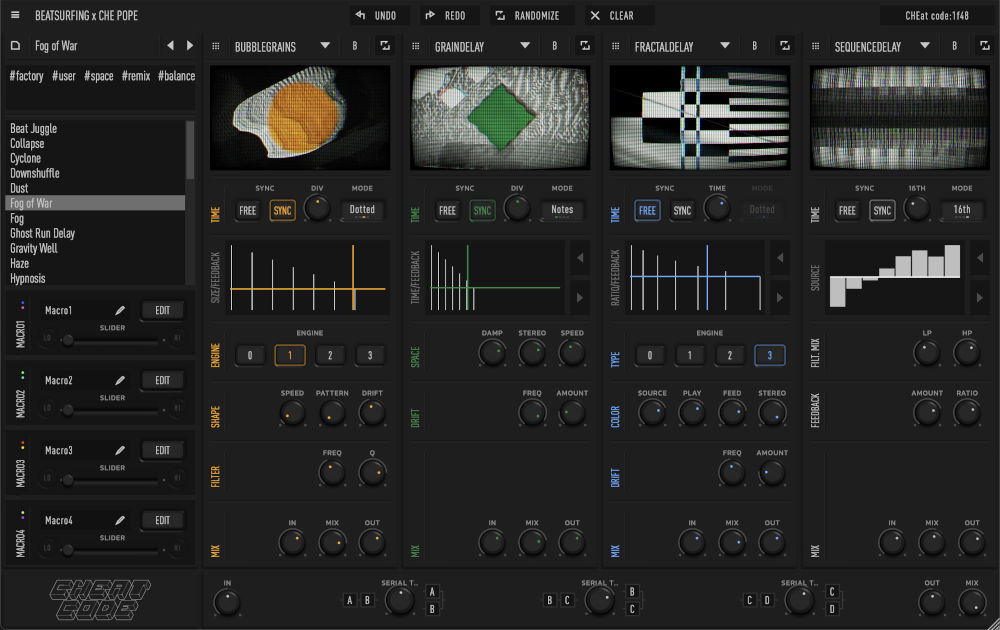Image resolution: width=1000 pixels, height=630 pixels.
Task: Click the new preset page icon
Action: (x=15, y=46)
